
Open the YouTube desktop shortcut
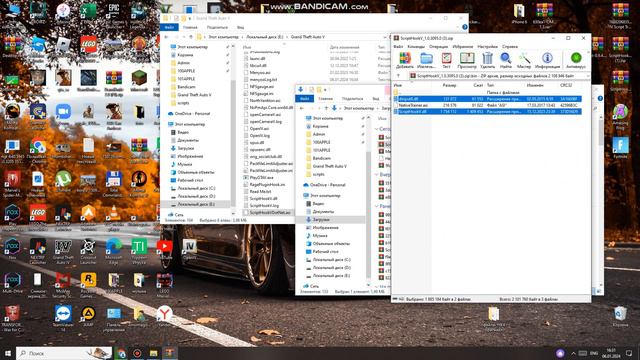click(x=164, y=249)
